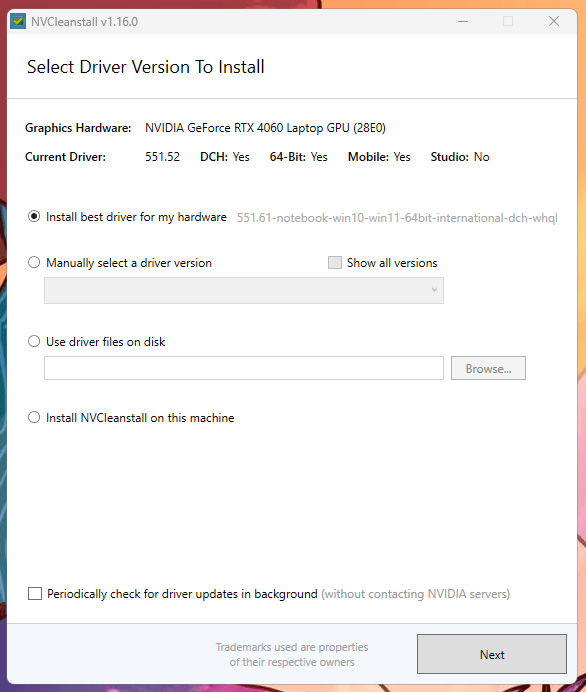Image resolution: width=586 pixels, height=692 pixels.
Task: Proceed with the Next button
Action: (492, 654)
